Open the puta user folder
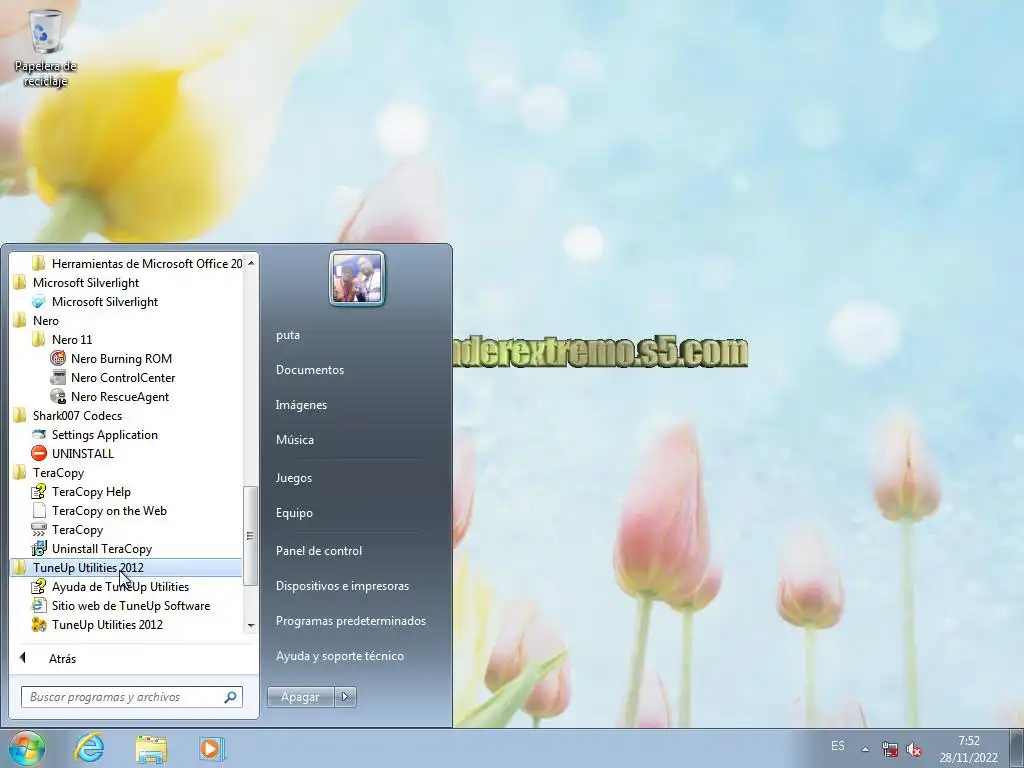Screen dimensions: 1024x768 click(x=288, y=335)
